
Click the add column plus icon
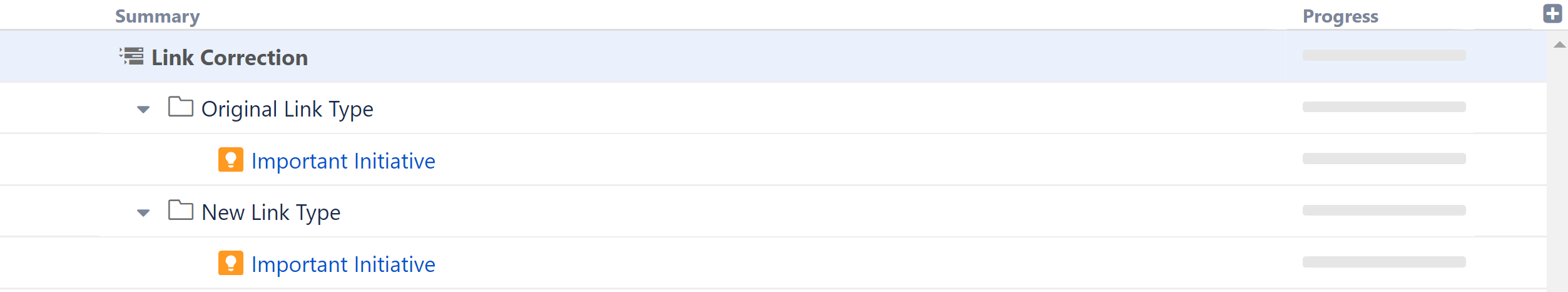coord(1552,13)
